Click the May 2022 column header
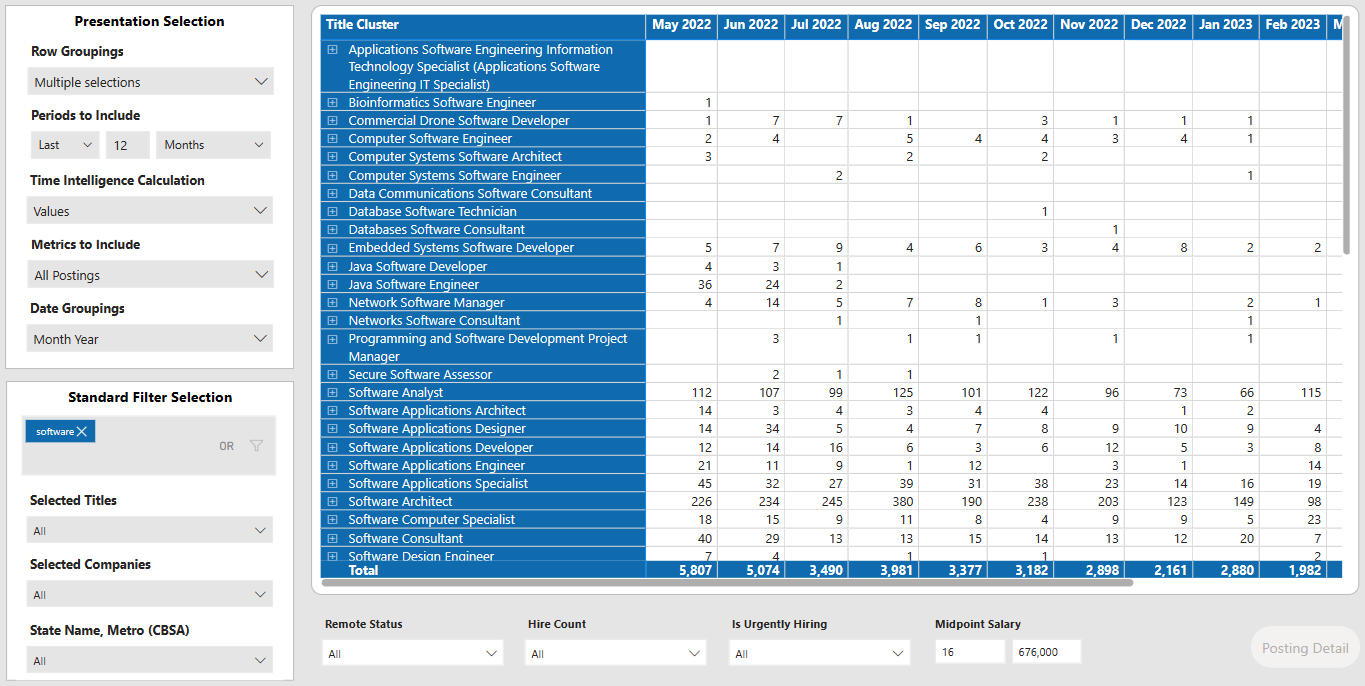Image resolution: width=1365 pixels, height=686 pixels. pos(681,25)
